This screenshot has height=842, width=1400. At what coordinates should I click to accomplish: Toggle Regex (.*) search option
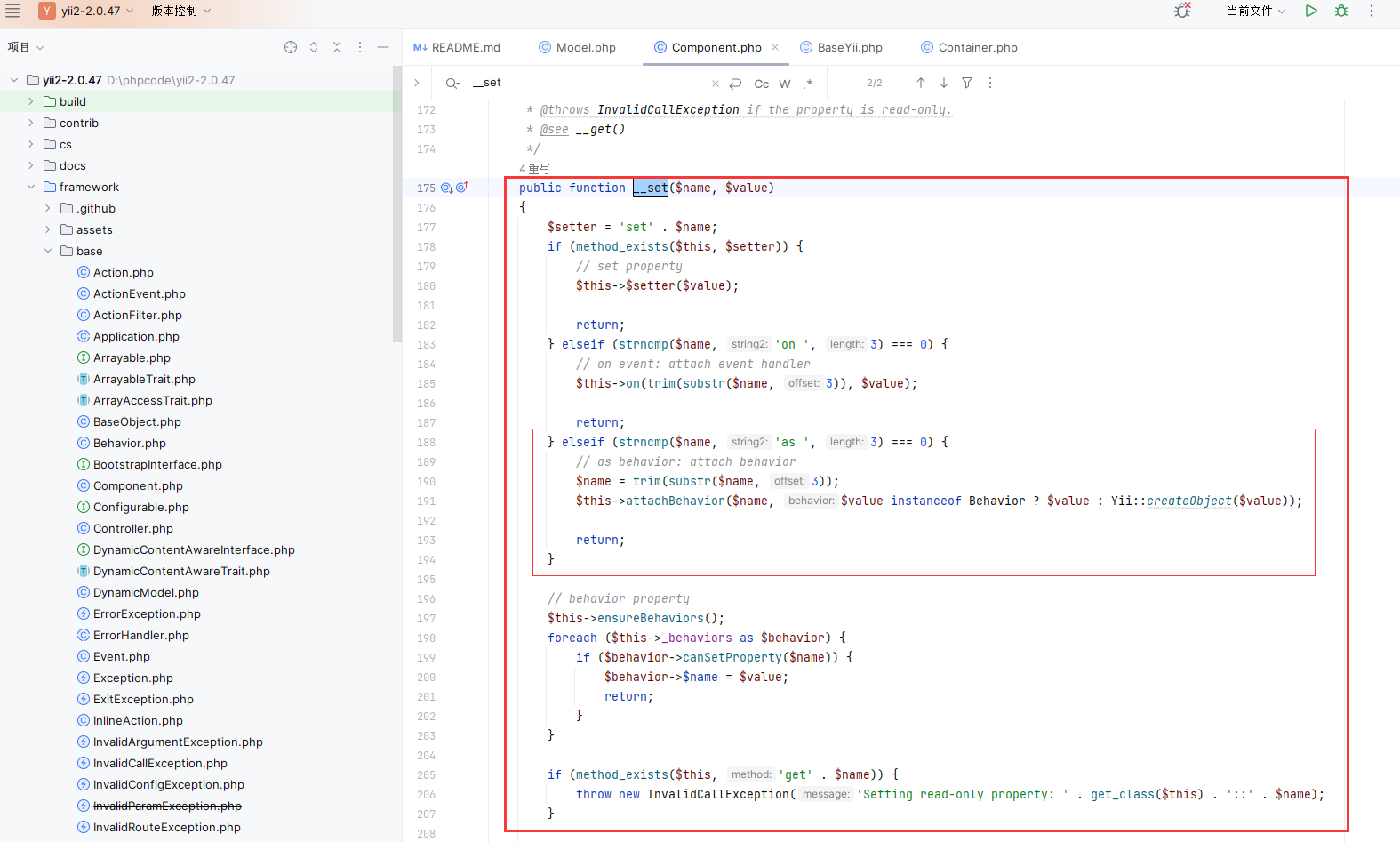(x=808, y=84)
